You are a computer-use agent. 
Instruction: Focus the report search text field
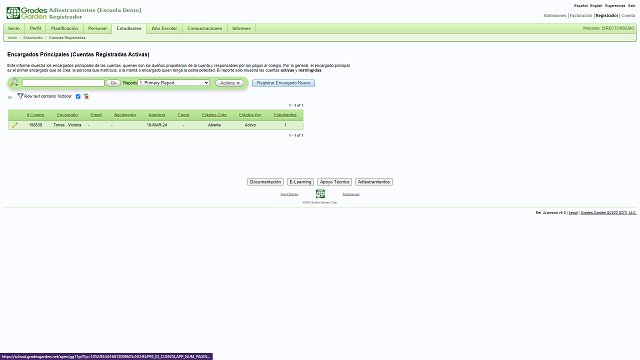[63, 83]
